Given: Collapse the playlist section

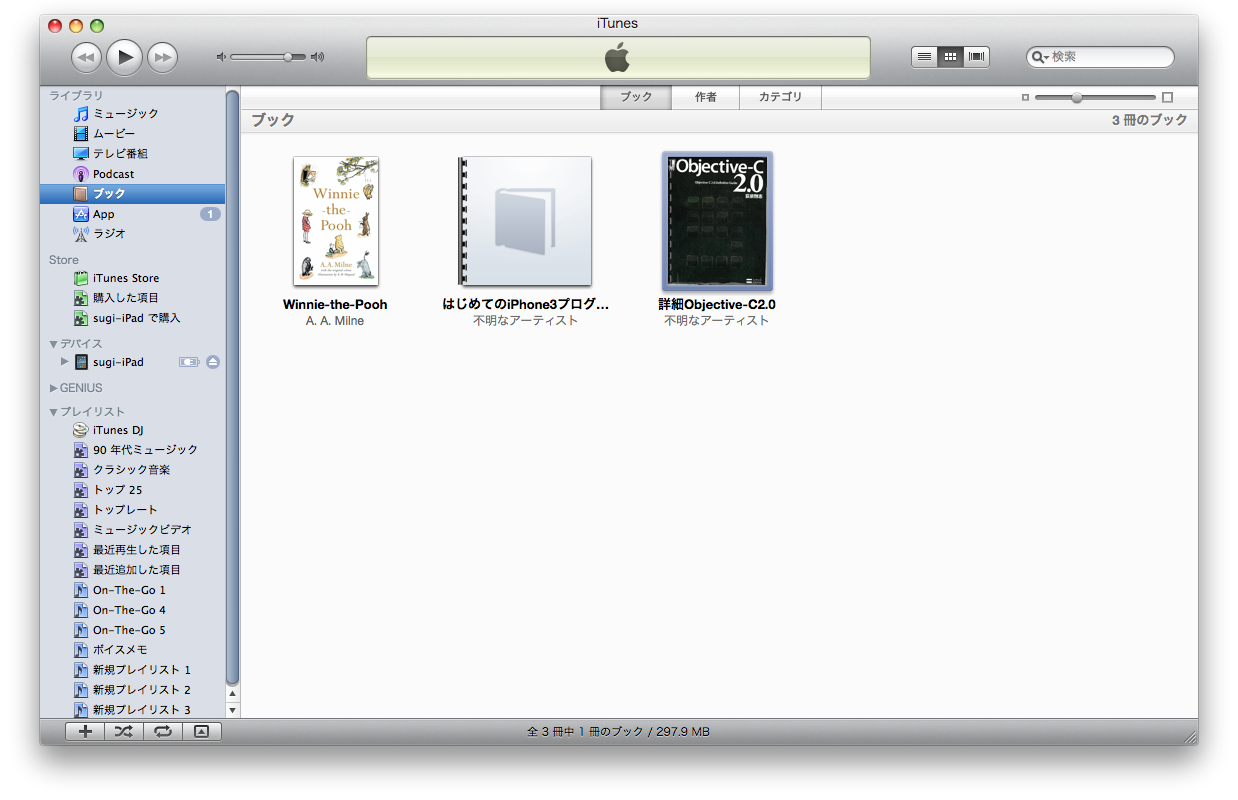Looking at the screenshot, I should click(54, 412).
